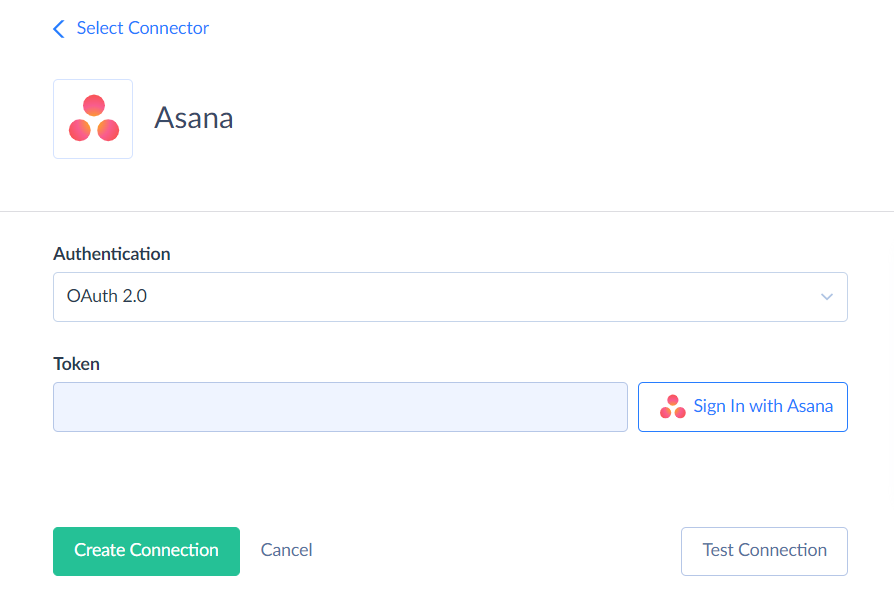Viewport: 894px width, 599px height.
Task: Click inside the Token input field
Action: (x=340, y=406)
